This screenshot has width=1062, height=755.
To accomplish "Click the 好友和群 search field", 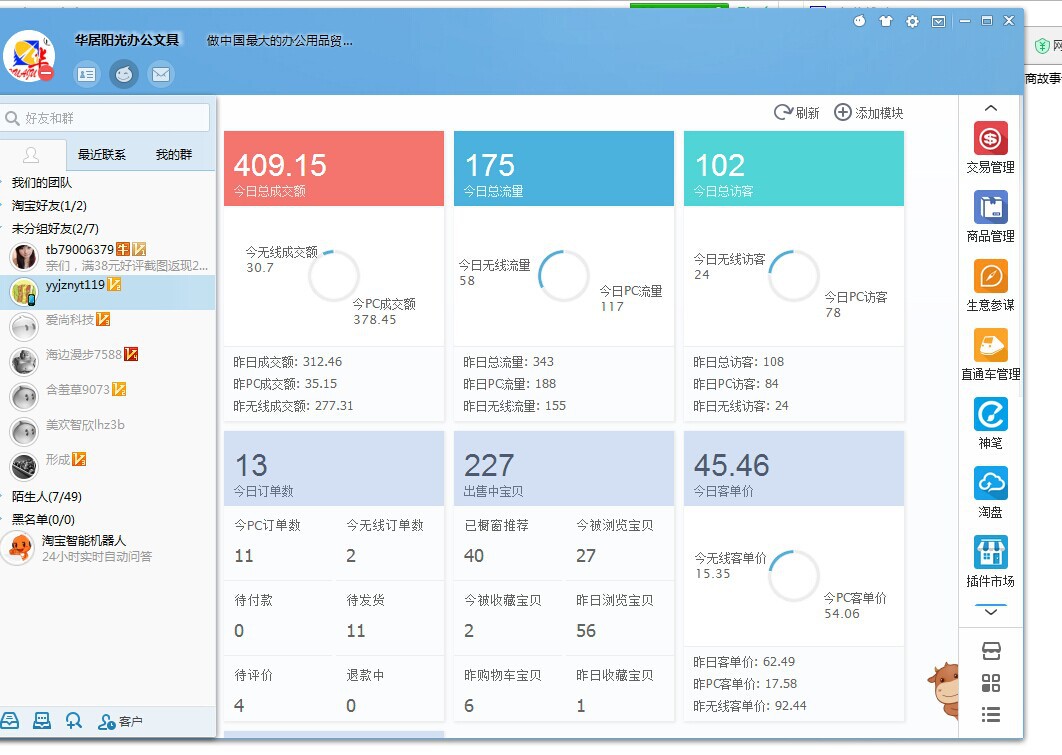I will 110,118.
